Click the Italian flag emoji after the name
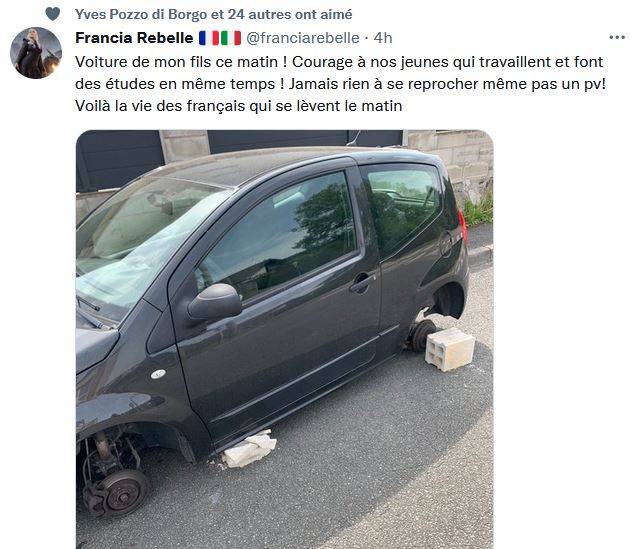Image resolution: width=630 pixels, height=549 pixels. [231, 38]
